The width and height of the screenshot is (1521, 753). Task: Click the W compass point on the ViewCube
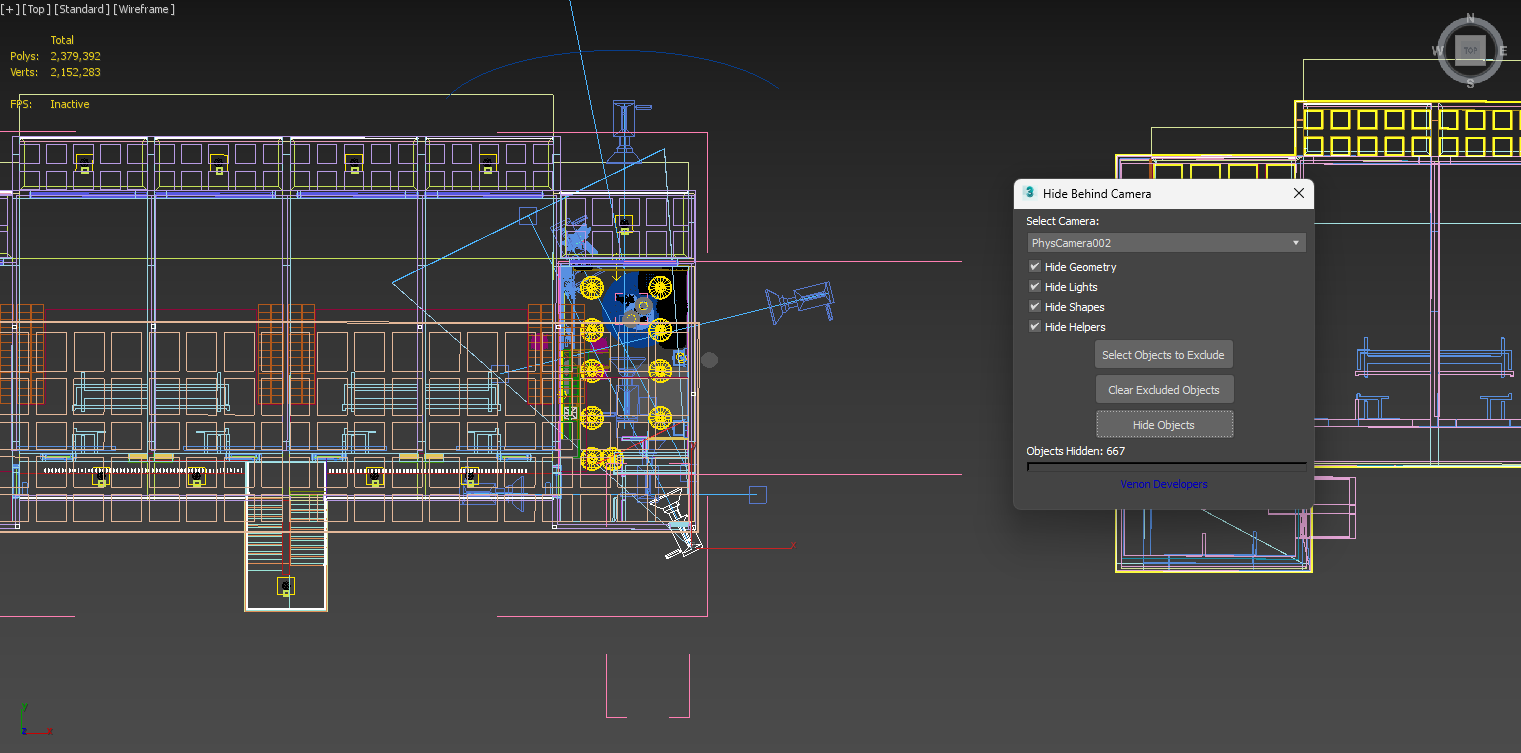point(1437,50)
